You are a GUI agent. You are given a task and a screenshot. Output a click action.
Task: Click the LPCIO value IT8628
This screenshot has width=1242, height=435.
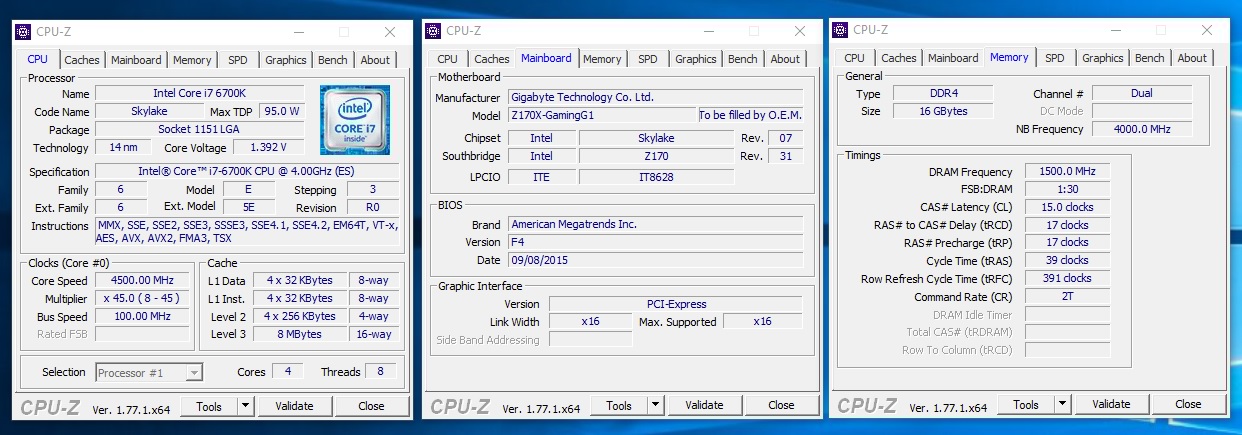[655, 177]
